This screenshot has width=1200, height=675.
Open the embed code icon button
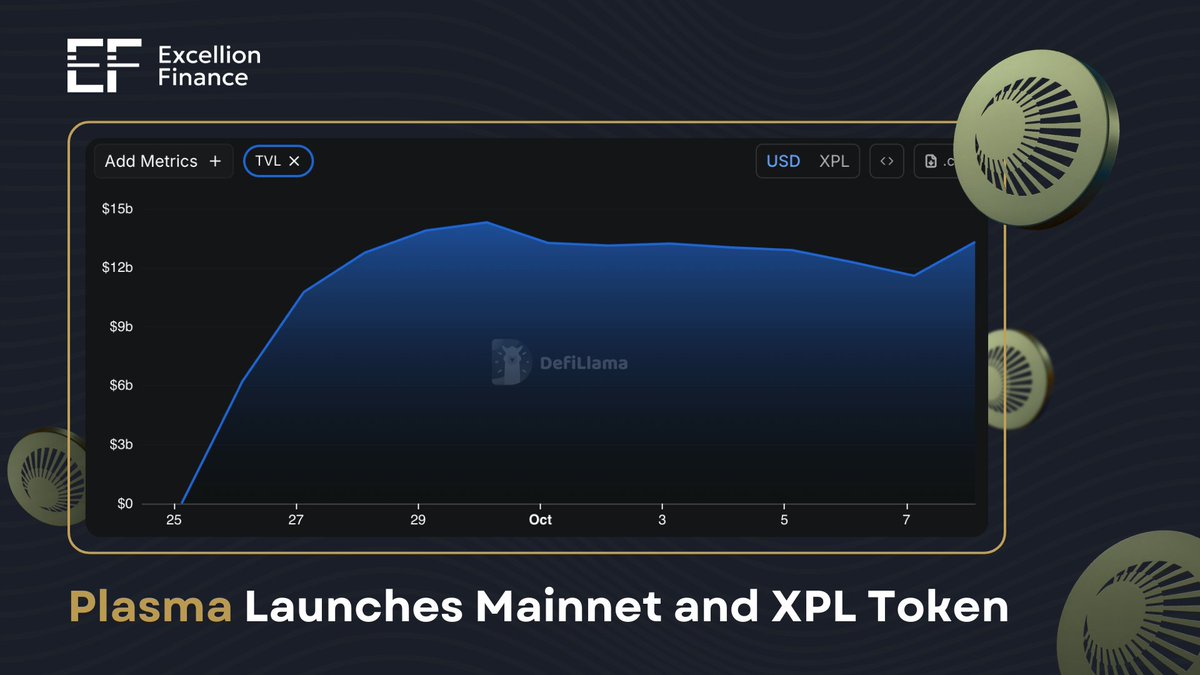point(887,161)
